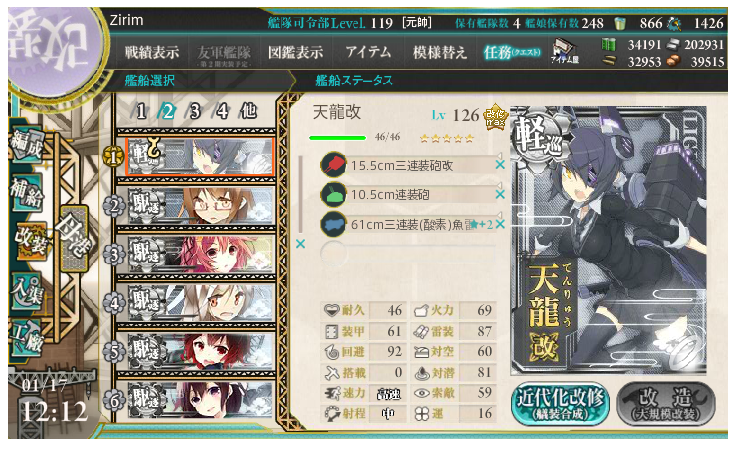Open the アイテム屋 item shop icon
The image size is (742, 450).
point(565,52)
